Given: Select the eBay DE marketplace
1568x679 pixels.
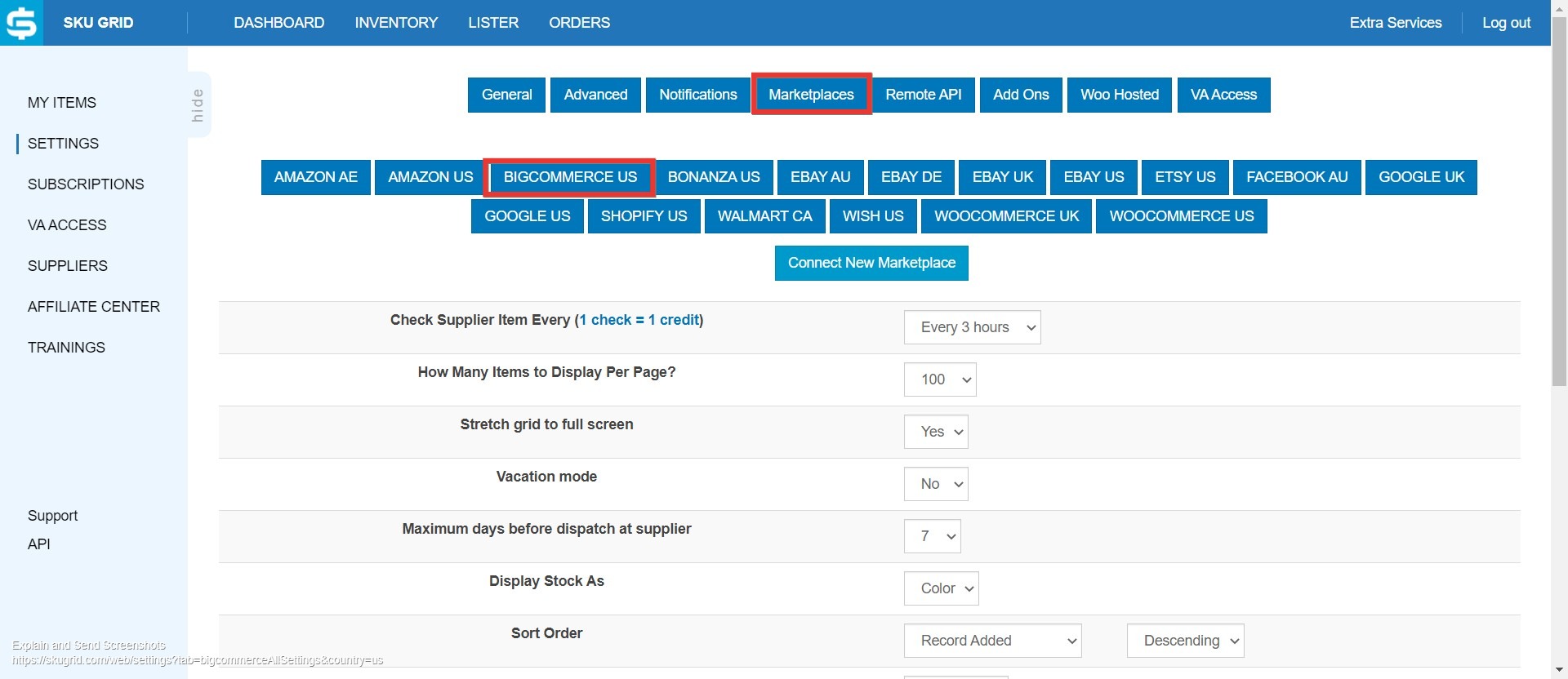Looking at the screenshot, I should coord(911,177).
